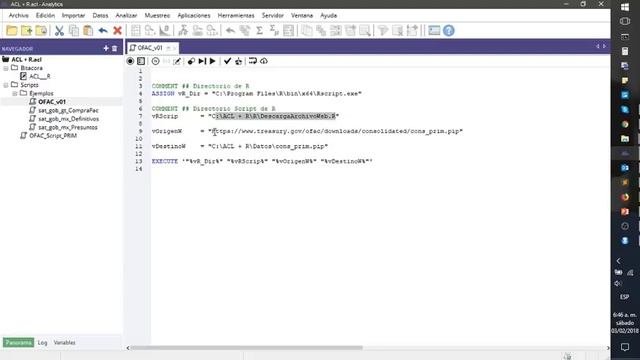Open the Archivo menu
The image size is (640, 360).
pyautogui.click(x=19, y=16)
